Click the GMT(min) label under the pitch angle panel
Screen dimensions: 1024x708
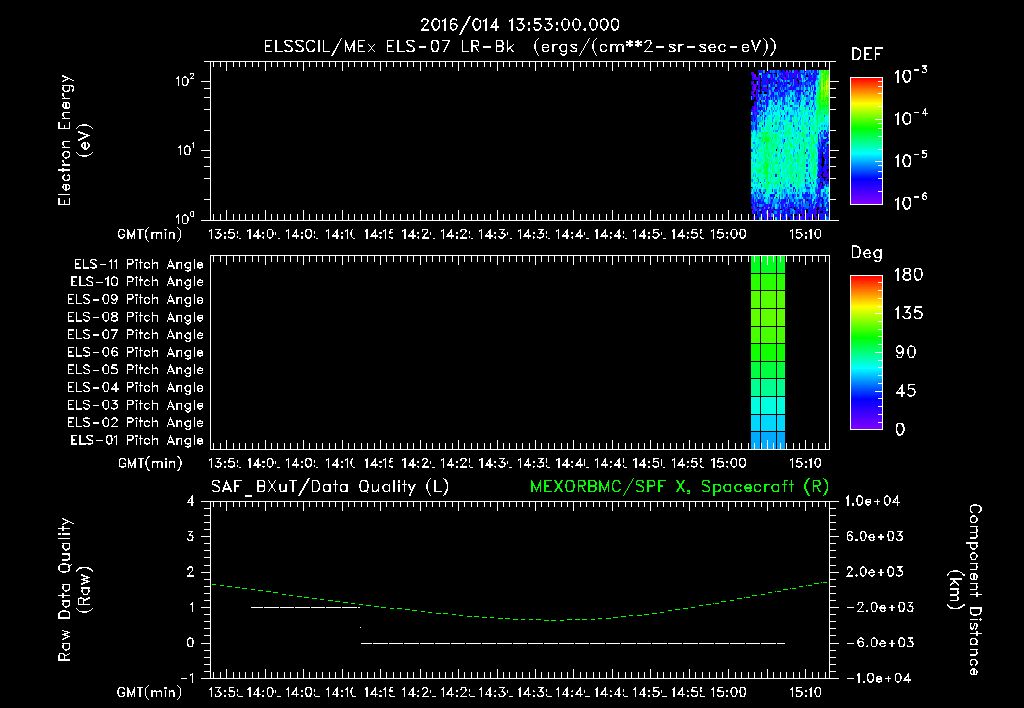tap(150, 464)
